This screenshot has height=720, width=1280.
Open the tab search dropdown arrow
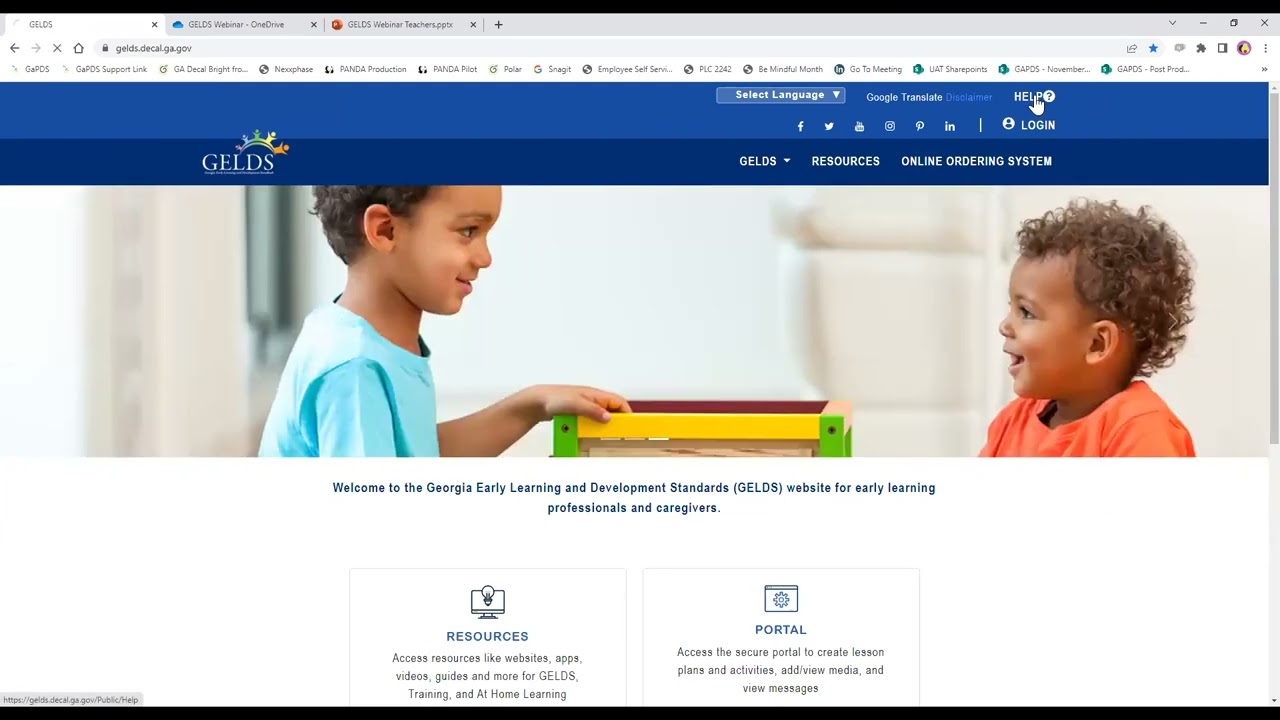pos(1172,23)
